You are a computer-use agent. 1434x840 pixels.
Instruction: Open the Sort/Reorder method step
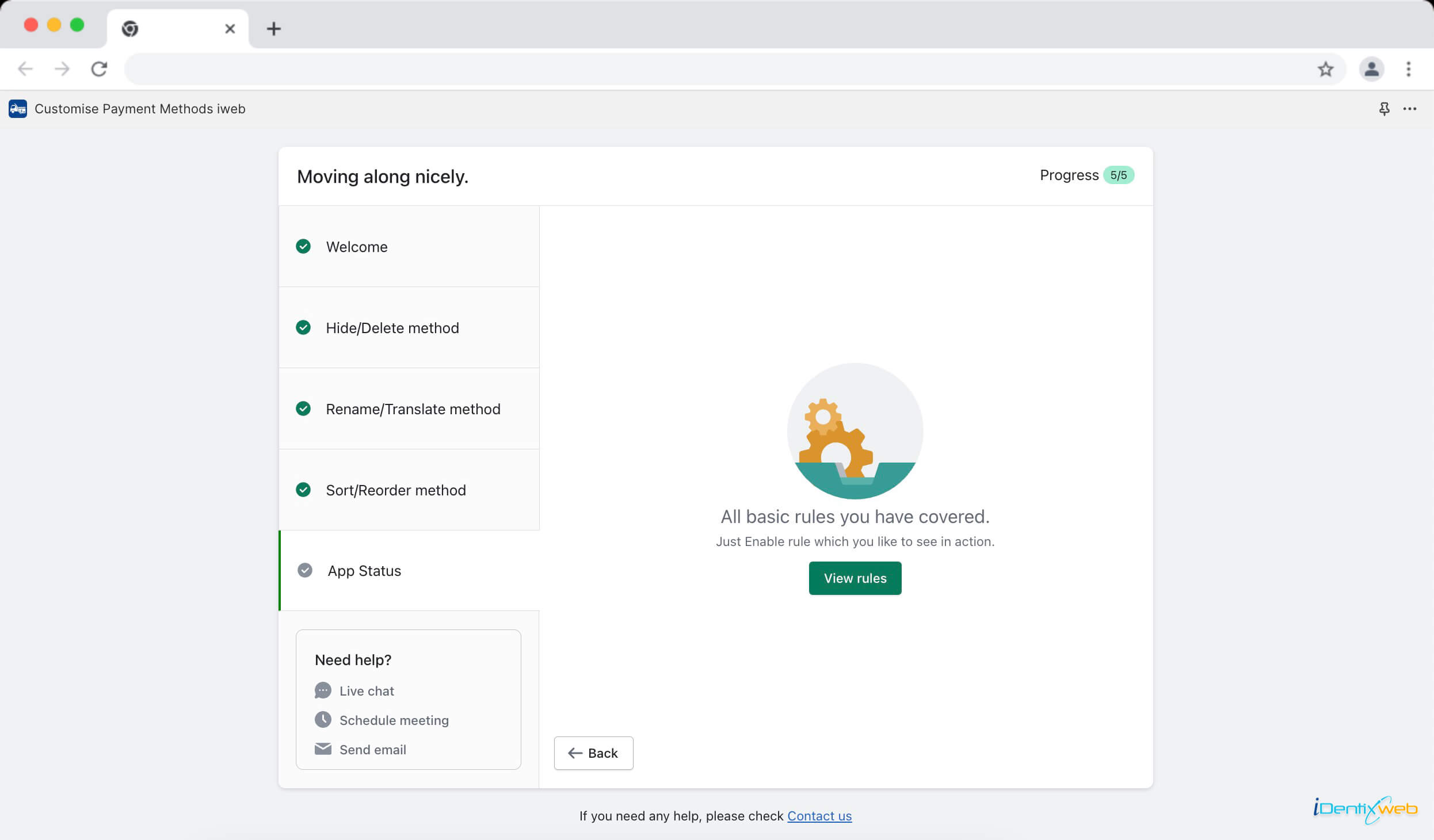(x=409, y=490)
